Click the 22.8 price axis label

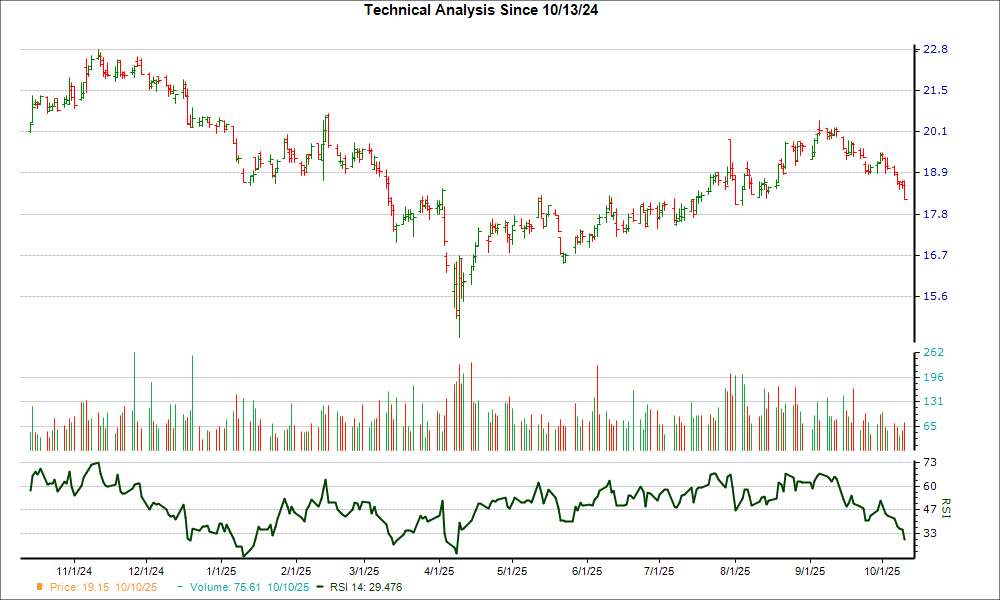(935, 49)
